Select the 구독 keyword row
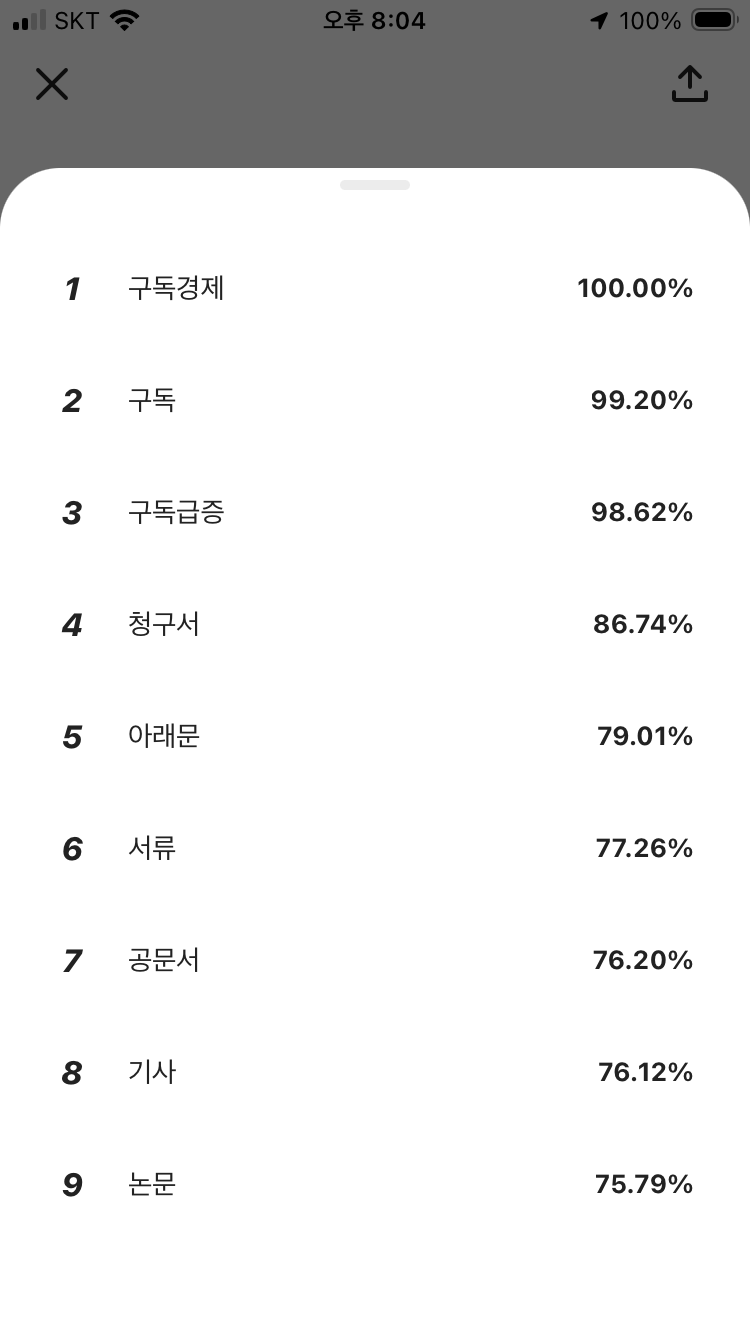This screenshot has width=750, height=1334. (375, 401)
